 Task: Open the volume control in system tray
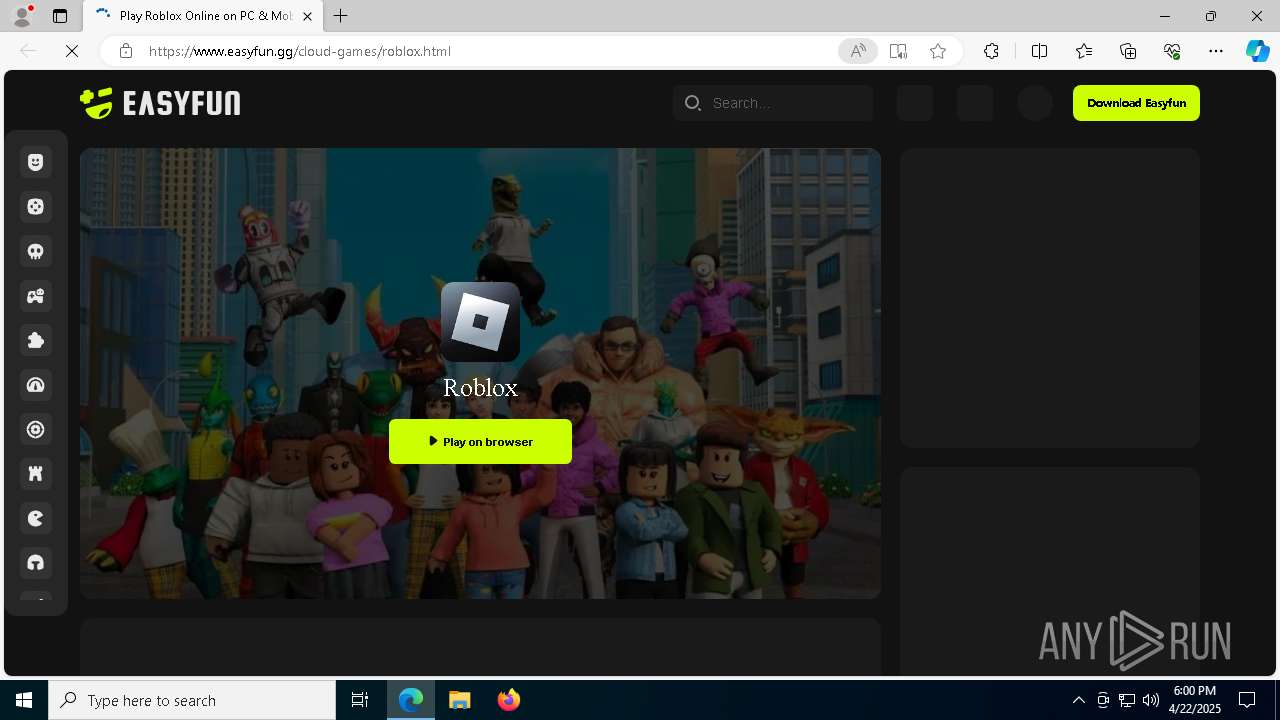point(1151,700)
